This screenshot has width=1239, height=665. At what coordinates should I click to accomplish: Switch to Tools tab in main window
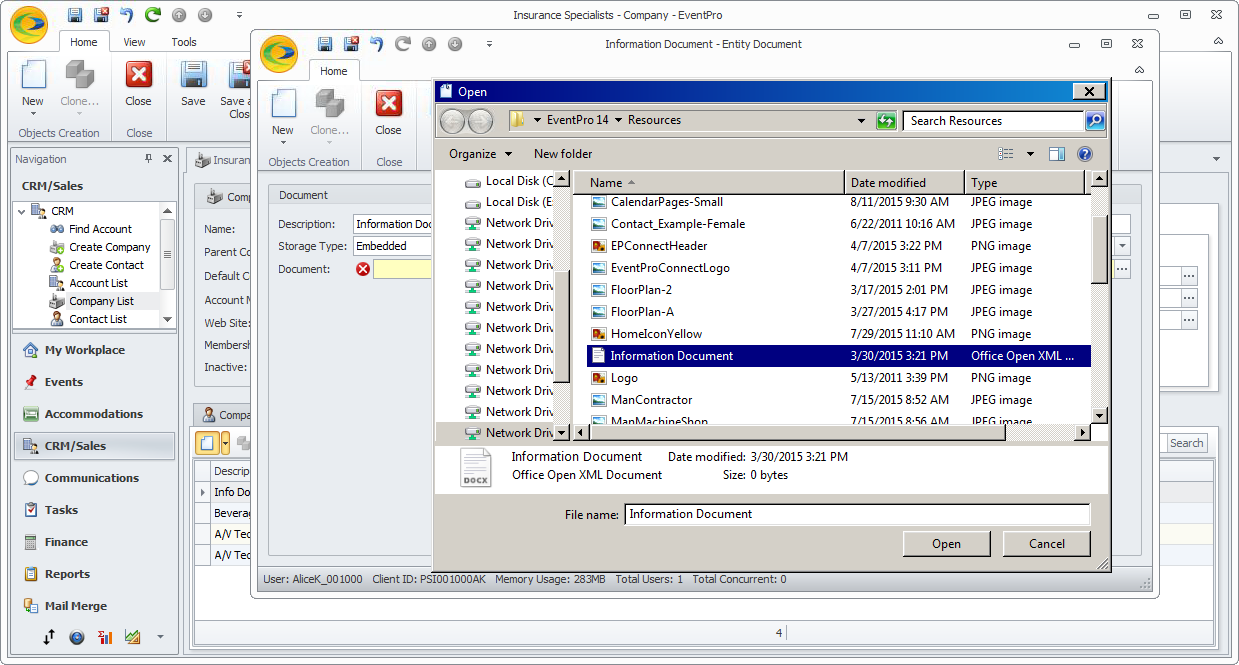point(184,42)
